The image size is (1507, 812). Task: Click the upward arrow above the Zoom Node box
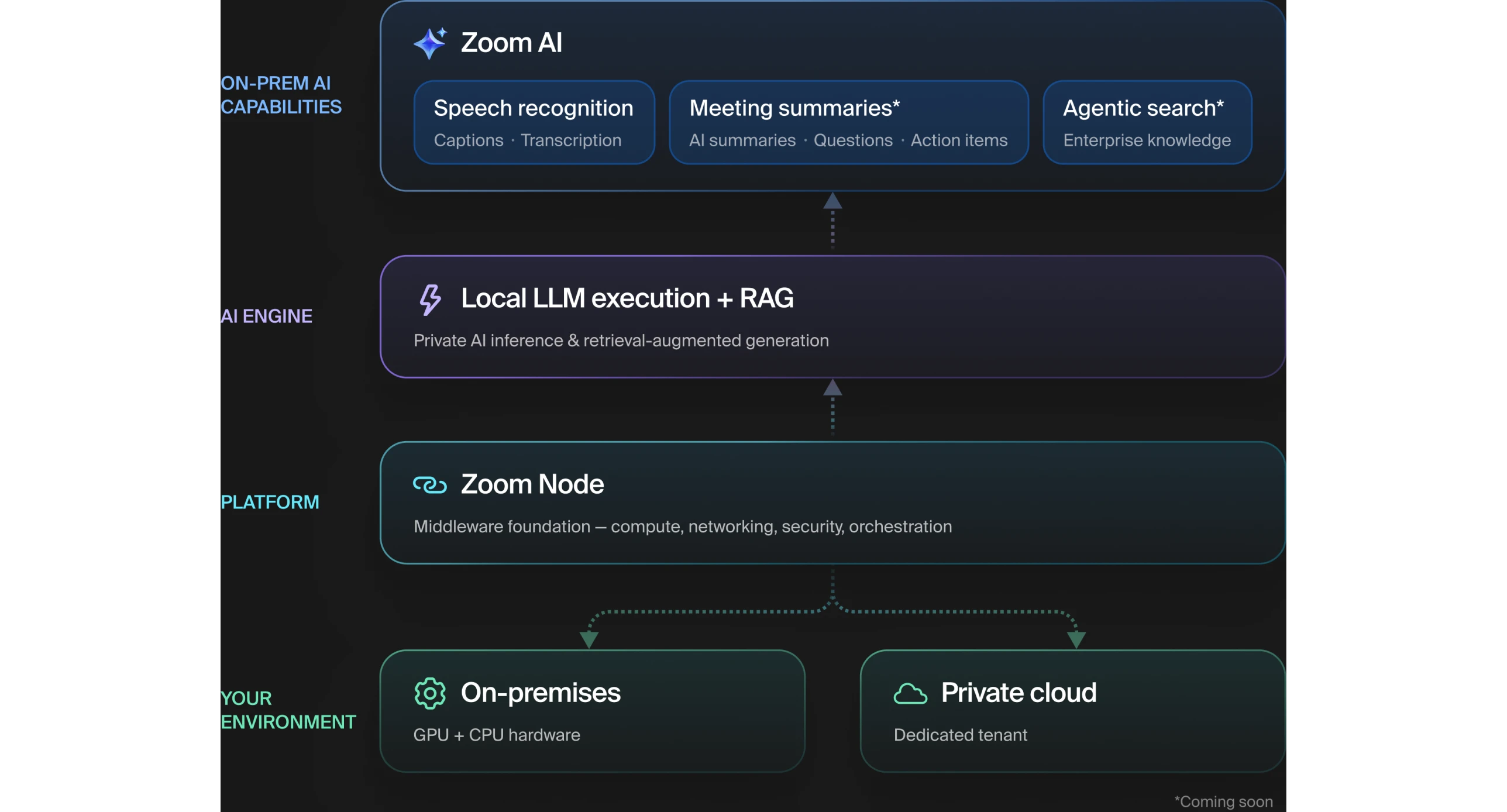[x=832, y=387]
